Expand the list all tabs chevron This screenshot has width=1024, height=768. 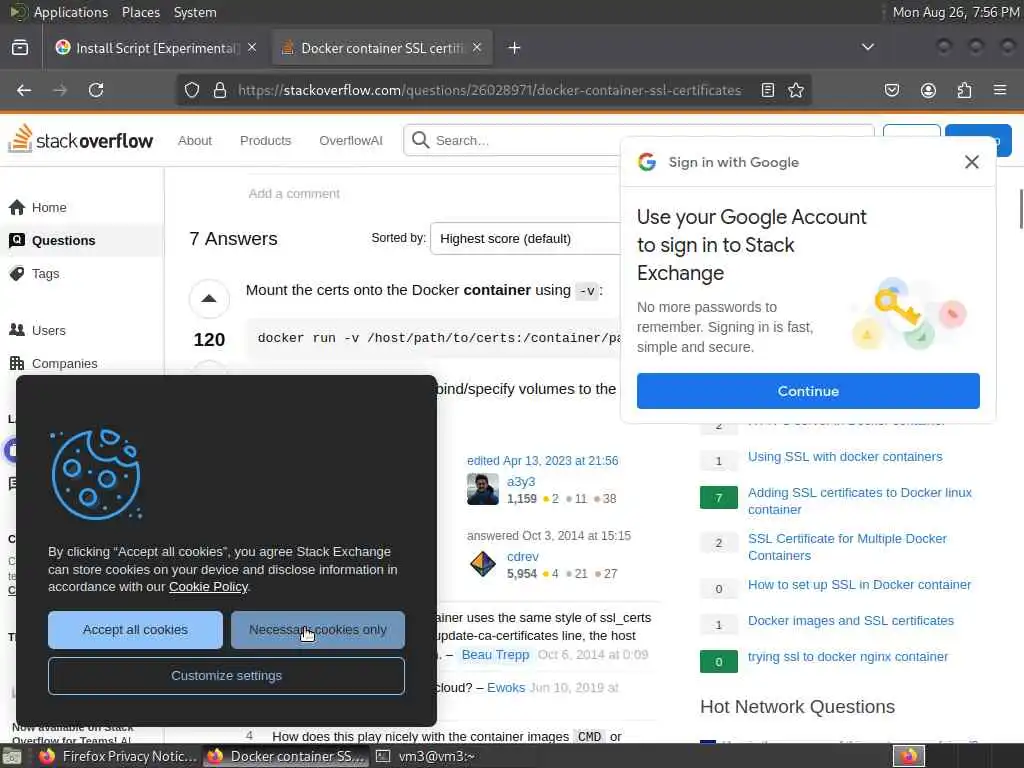pos(867,47)
